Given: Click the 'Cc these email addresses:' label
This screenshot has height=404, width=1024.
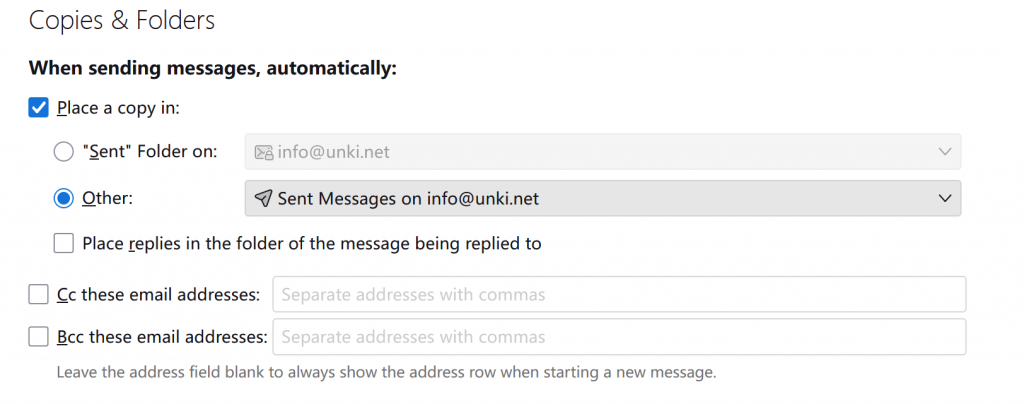Looking at the screenshot, I should (159, 295).
